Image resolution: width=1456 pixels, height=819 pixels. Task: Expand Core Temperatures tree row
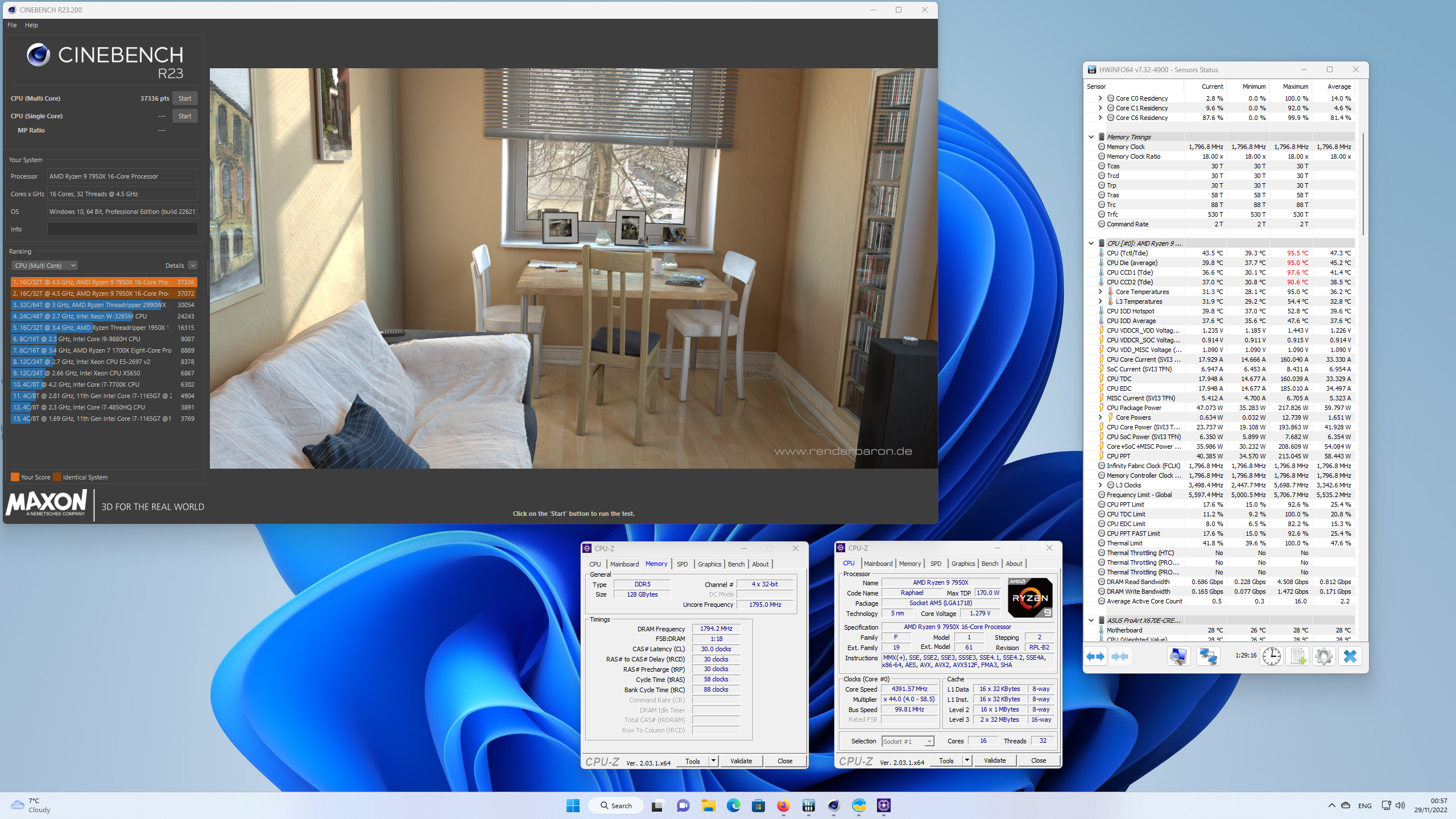point(1101,292)
